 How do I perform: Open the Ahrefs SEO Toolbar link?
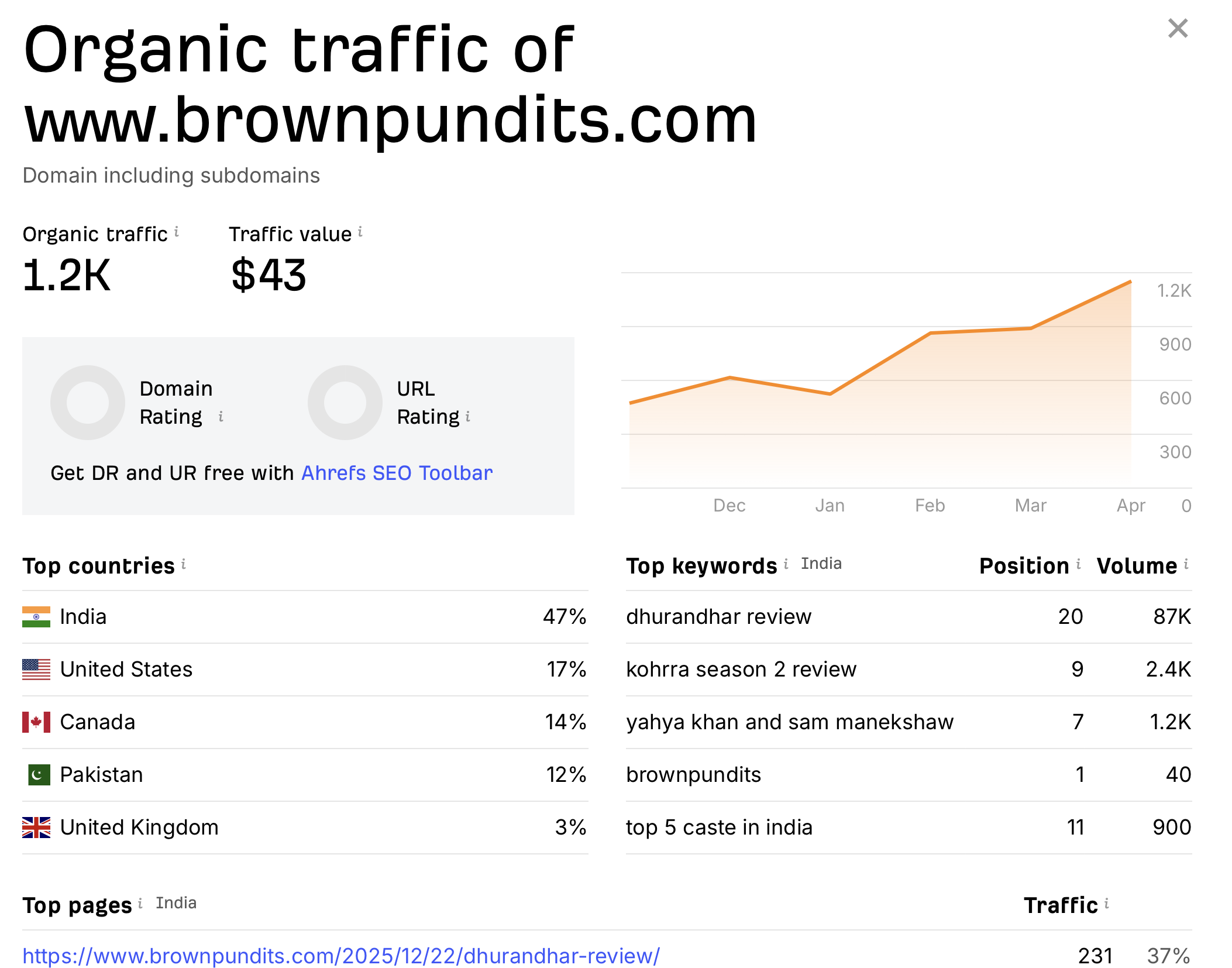point(397,473)
